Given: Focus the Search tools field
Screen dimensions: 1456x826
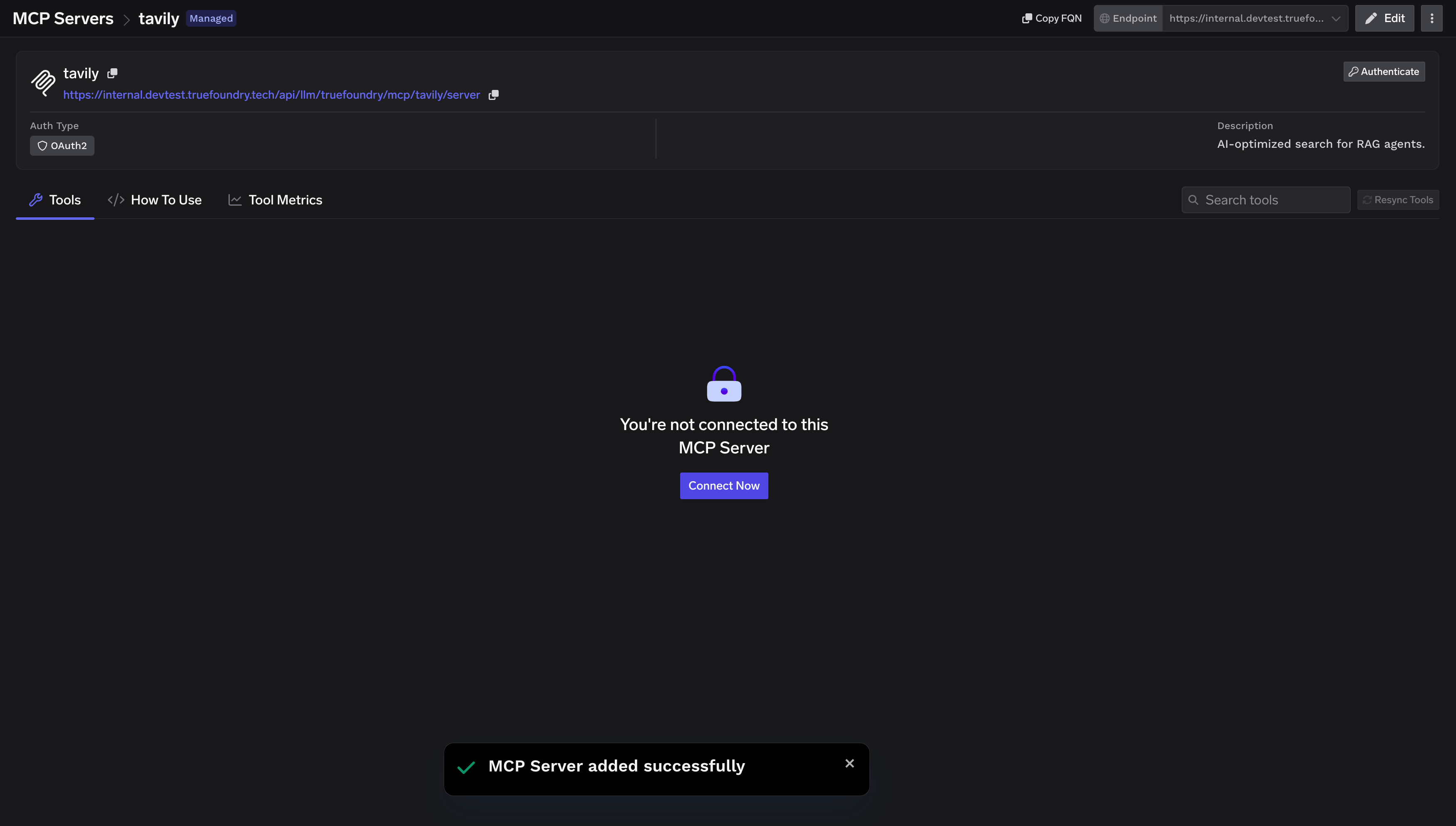Looking at the screenshot, I should point(1265,200).
